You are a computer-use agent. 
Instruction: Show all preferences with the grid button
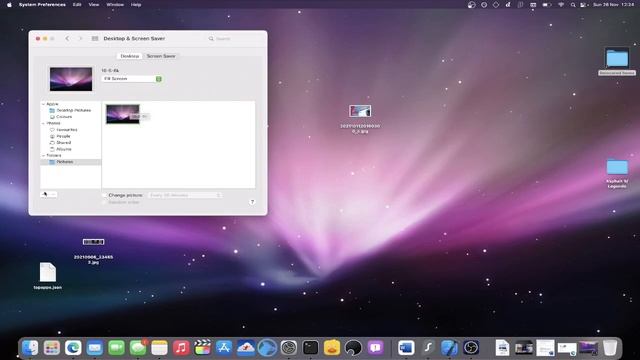(x=95, y=38)
